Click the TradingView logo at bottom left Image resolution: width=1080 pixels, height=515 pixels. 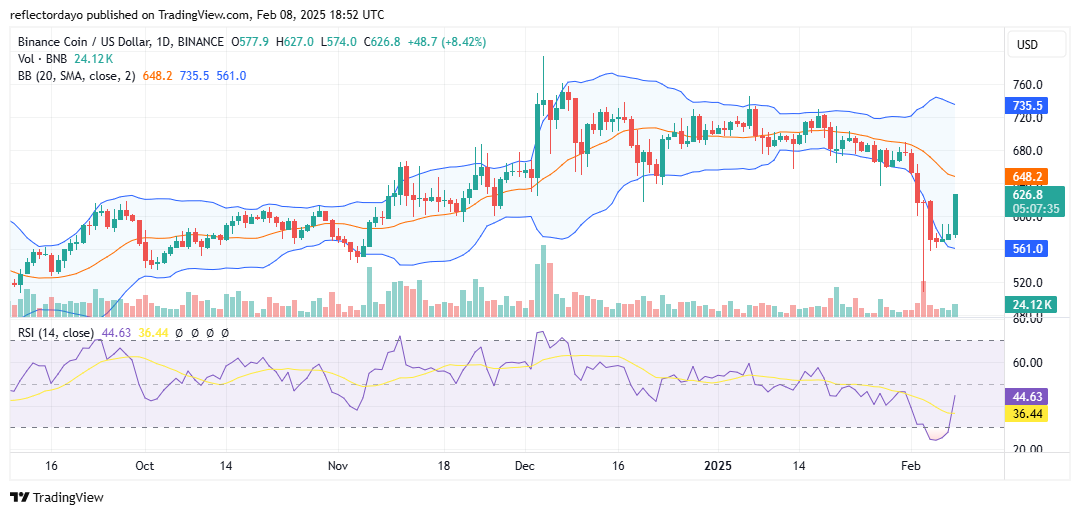(x=56, y=497)
